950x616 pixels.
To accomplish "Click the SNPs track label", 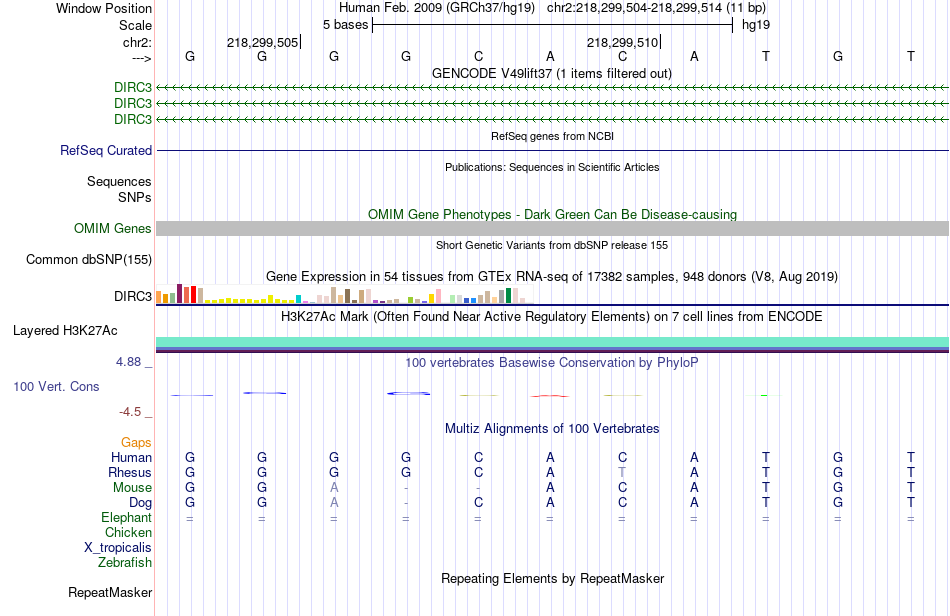I will [135, 197].
